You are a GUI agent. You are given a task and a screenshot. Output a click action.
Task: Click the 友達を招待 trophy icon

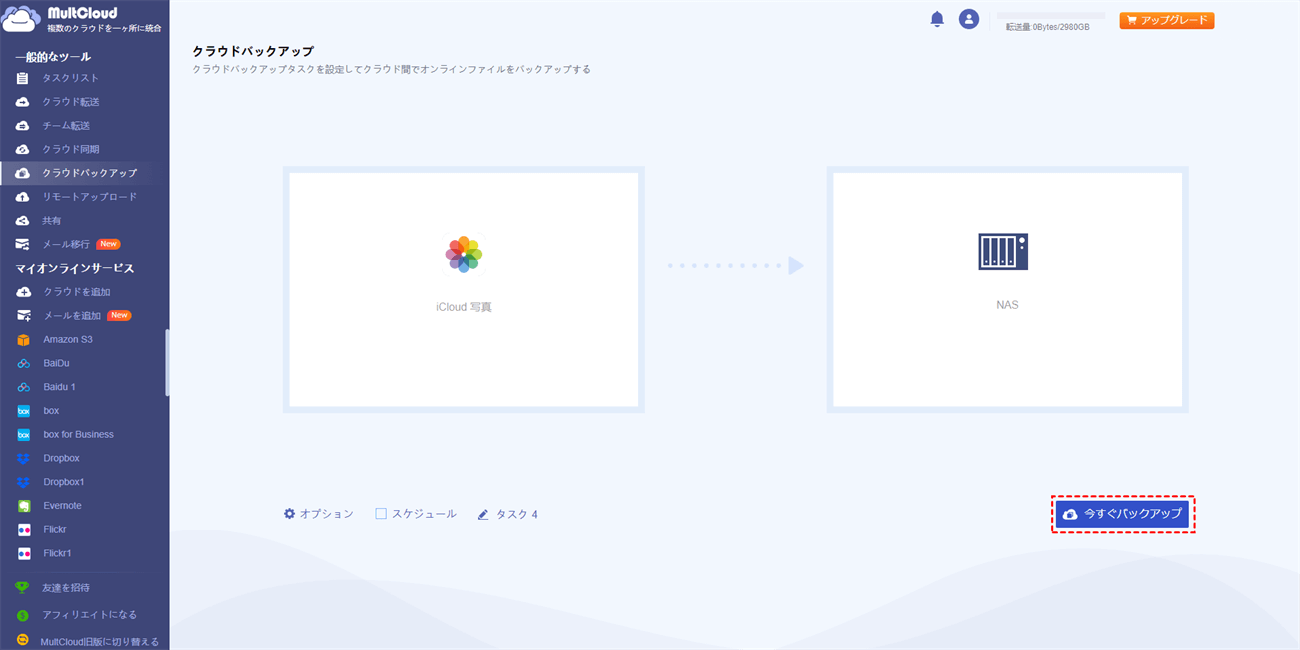click(22, 588)
